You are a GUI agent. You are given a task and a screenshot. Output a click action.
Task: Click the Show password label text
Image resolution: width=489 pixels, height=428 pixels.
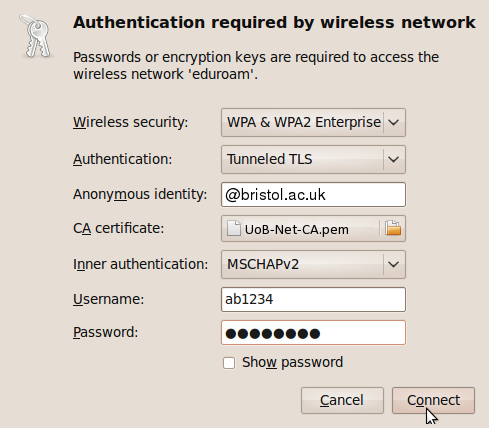point(292,362)
